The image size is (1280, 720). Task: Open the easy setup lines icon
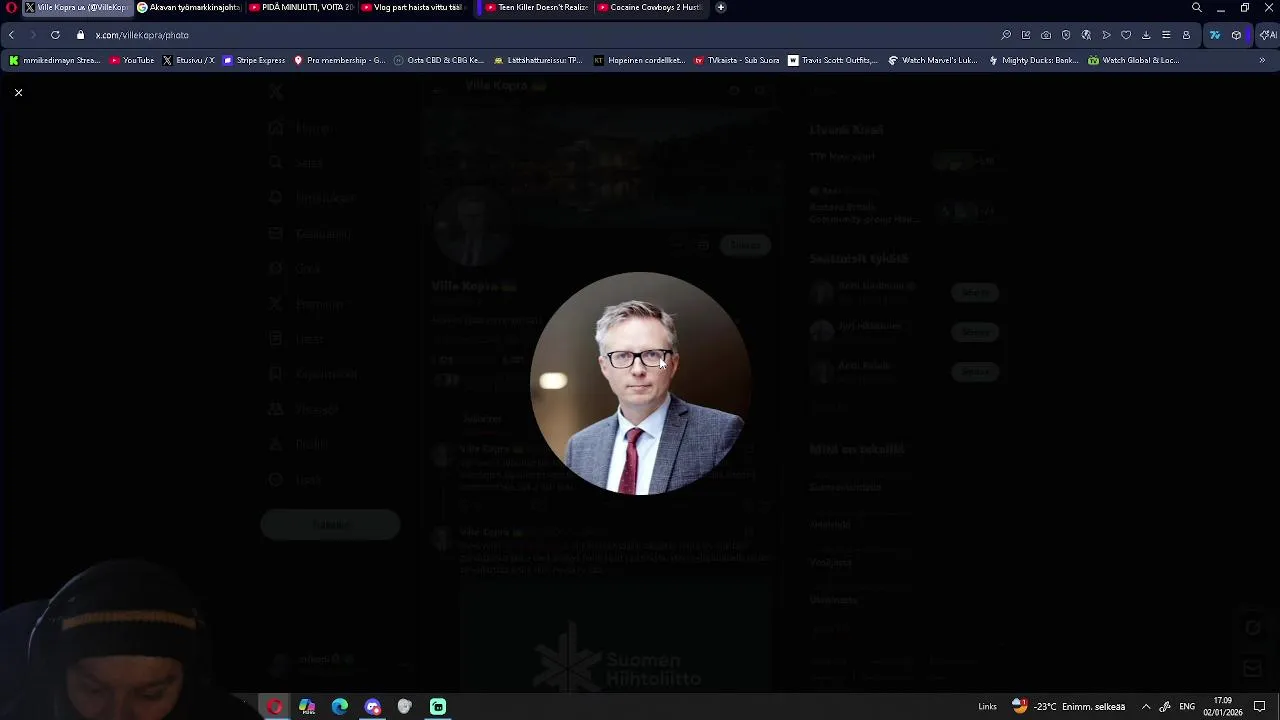pos(1166,35)
